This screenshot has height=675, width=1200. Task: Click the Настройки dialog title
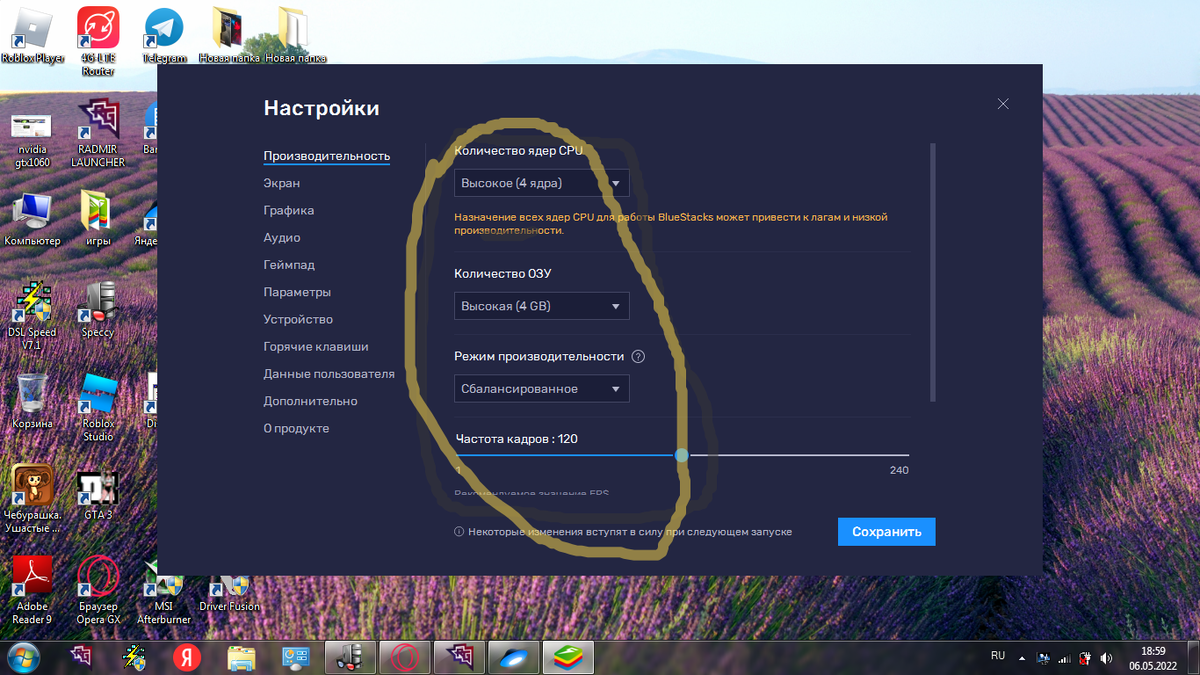pyautogui.click(x=321, y=109)
